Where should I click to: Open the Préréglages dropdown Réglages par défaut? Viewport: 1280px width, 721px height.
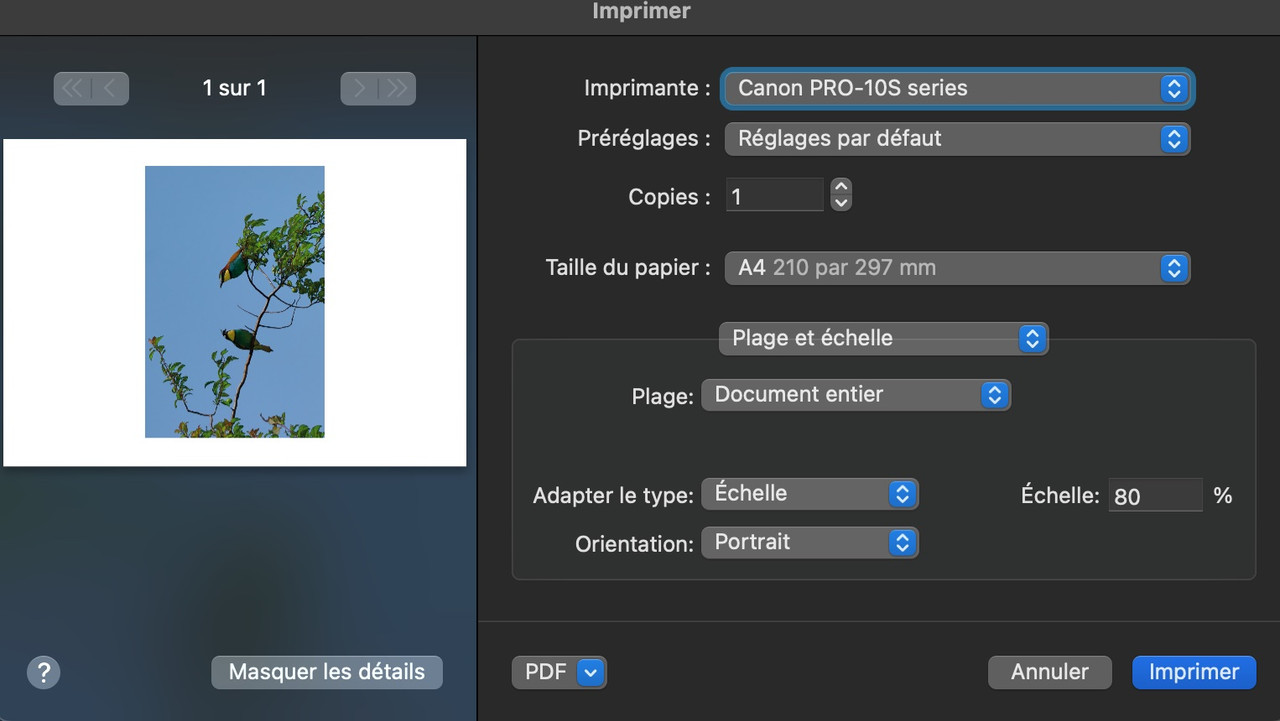point(957,138)
